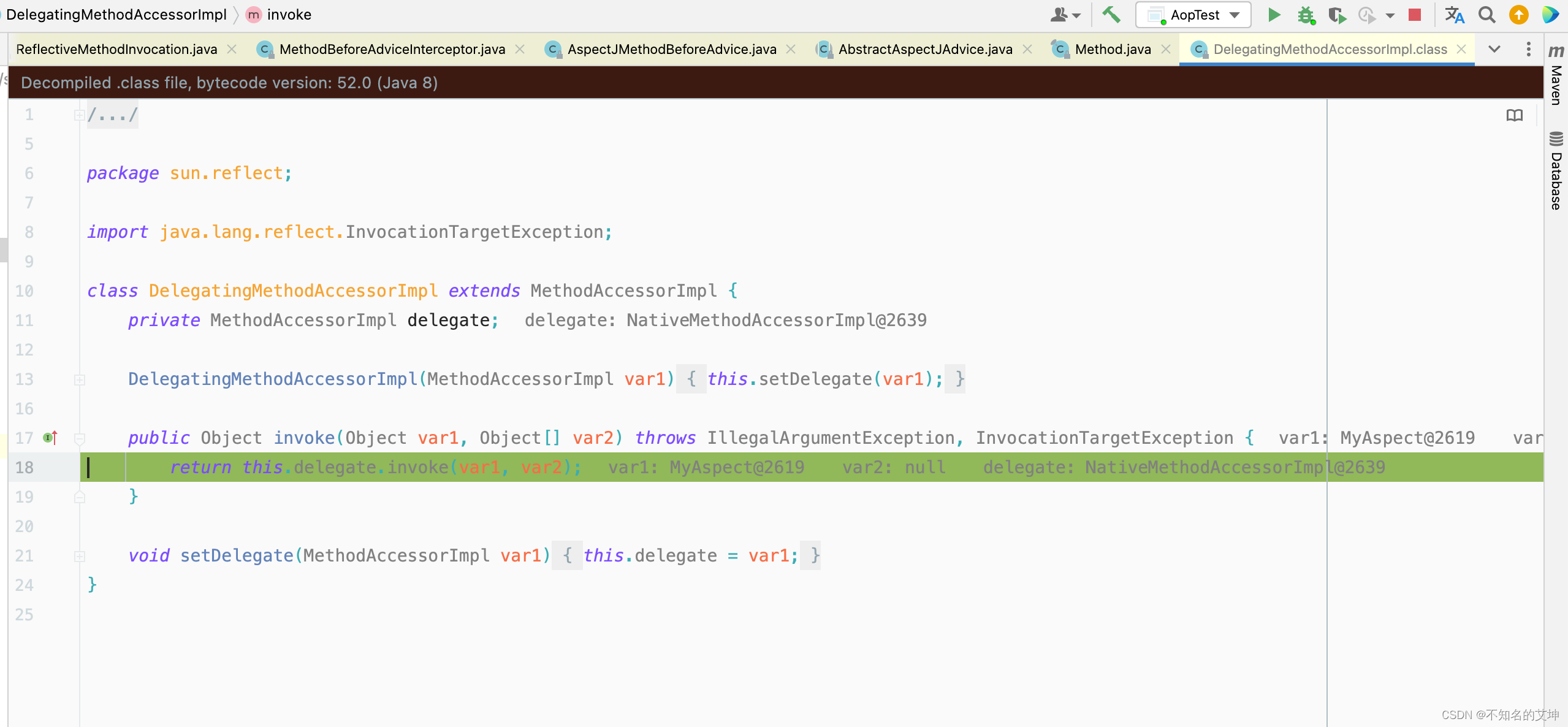The height and width of the screenshot is (727, 1568).
Task: Click InvocationTargetException in import statement
Action: click(474, 232)
